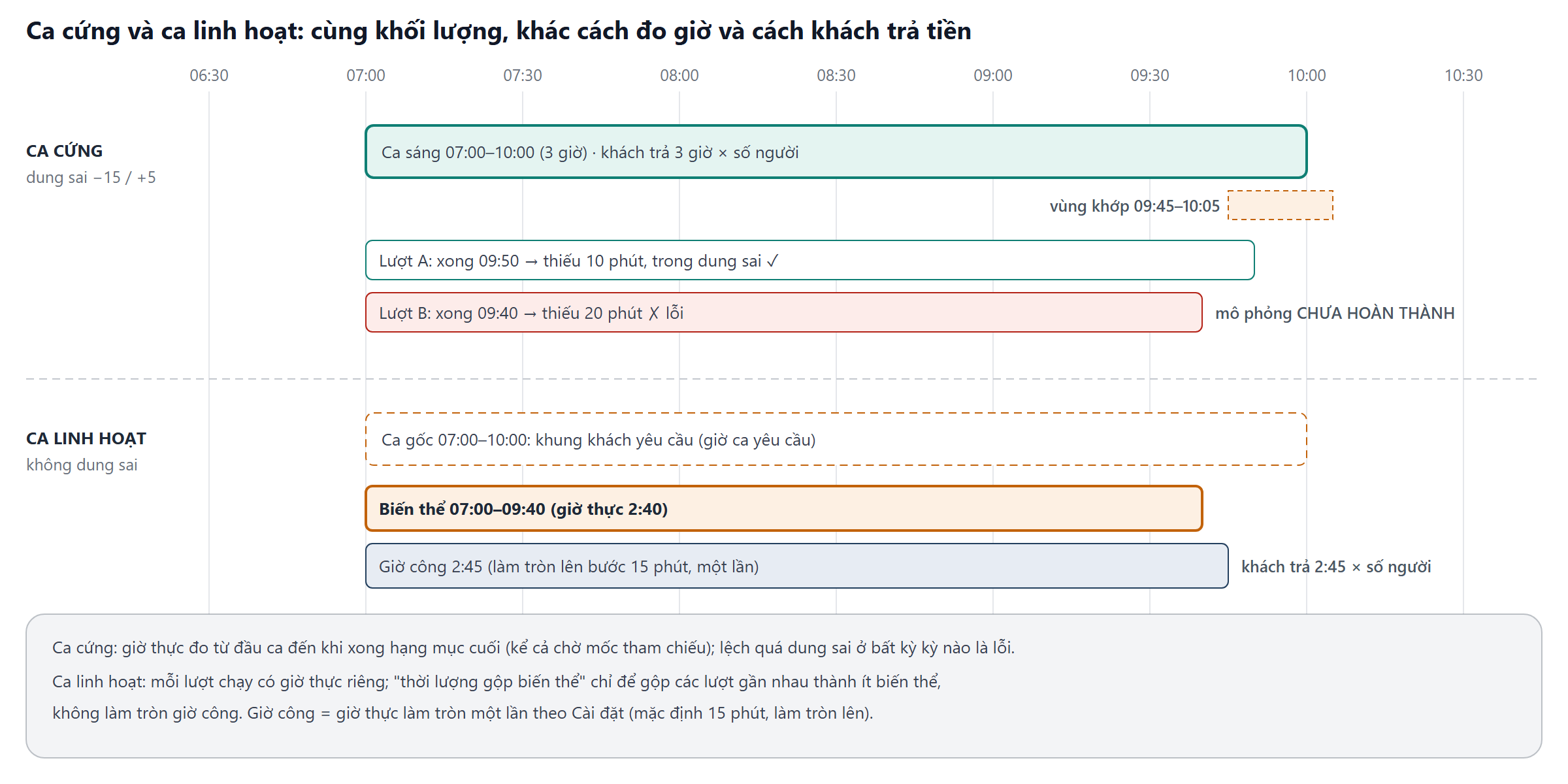Click the 'CA LINH HOẠT' section heading
Image resolution: width=1568 pixels, height=784 pixels.
point(86,438)
